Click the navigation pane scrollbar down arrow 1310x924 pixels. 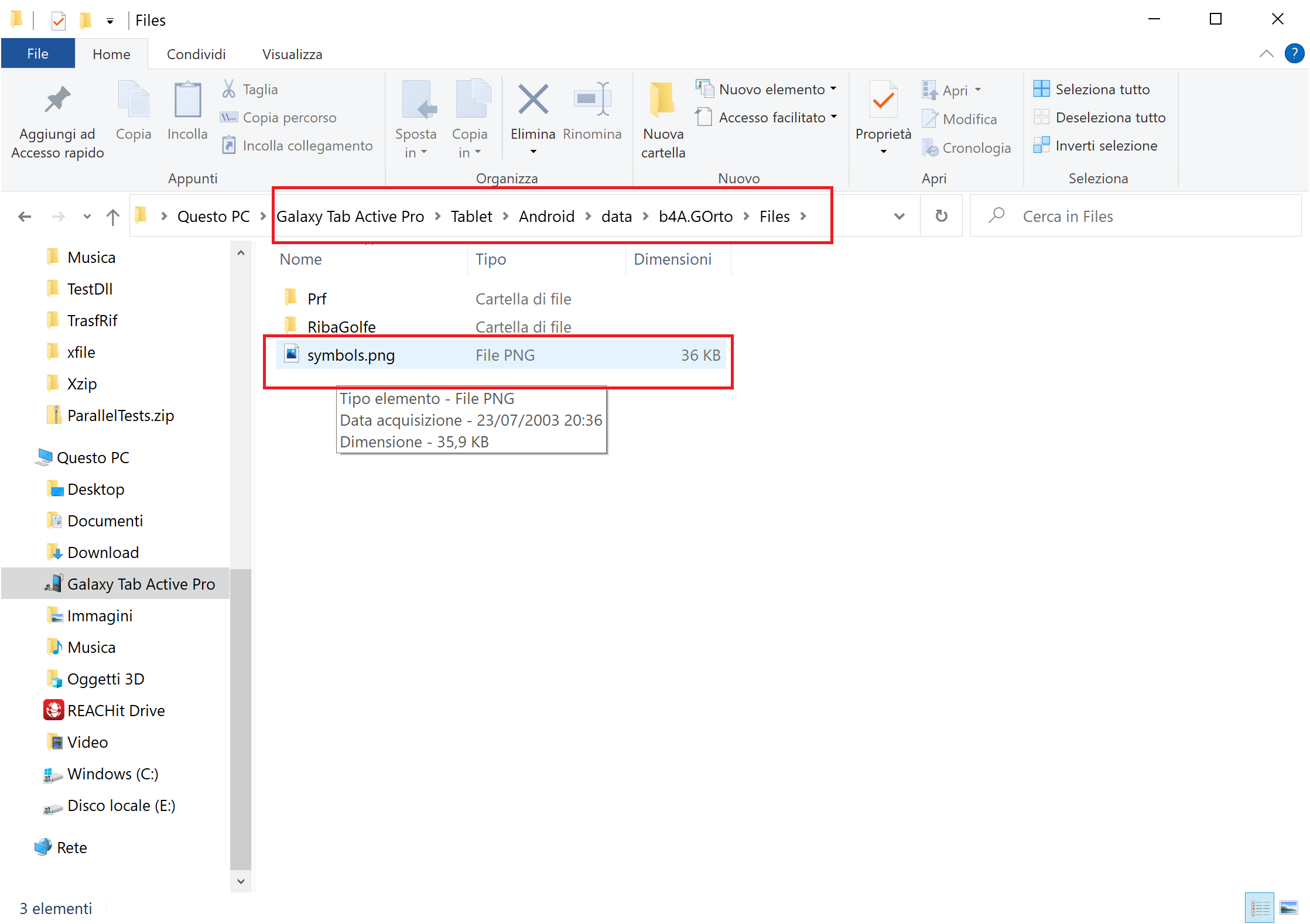pos(241,881)
